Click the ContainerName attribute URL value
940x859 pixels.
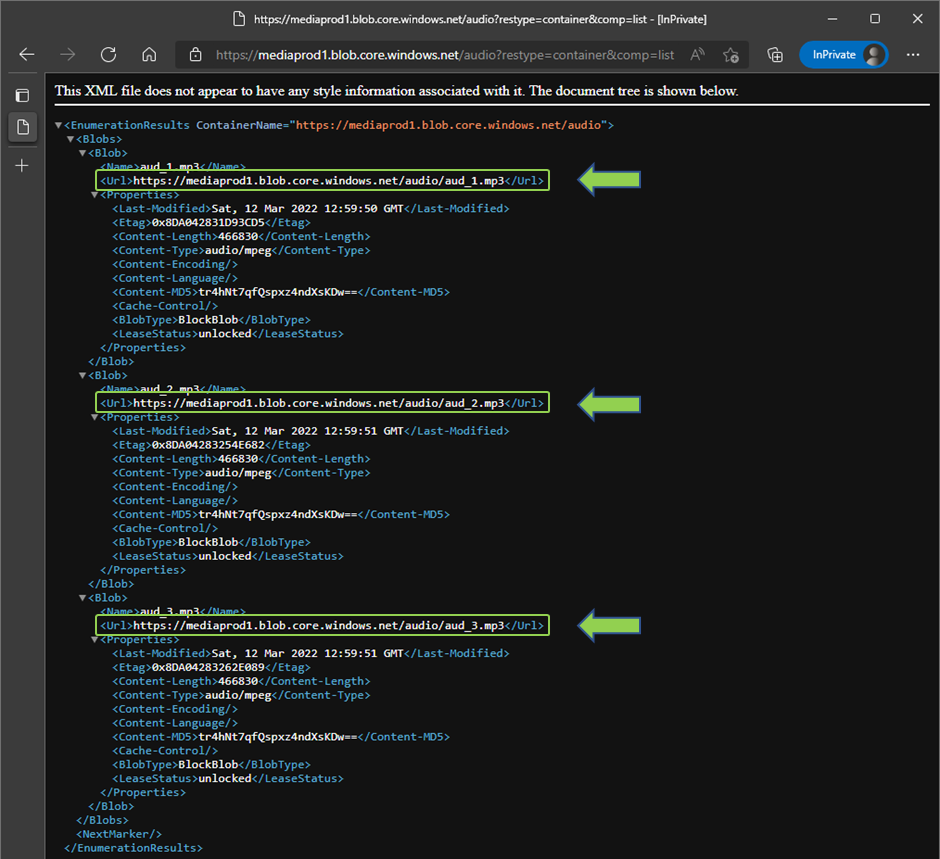(x=448, y=125)
